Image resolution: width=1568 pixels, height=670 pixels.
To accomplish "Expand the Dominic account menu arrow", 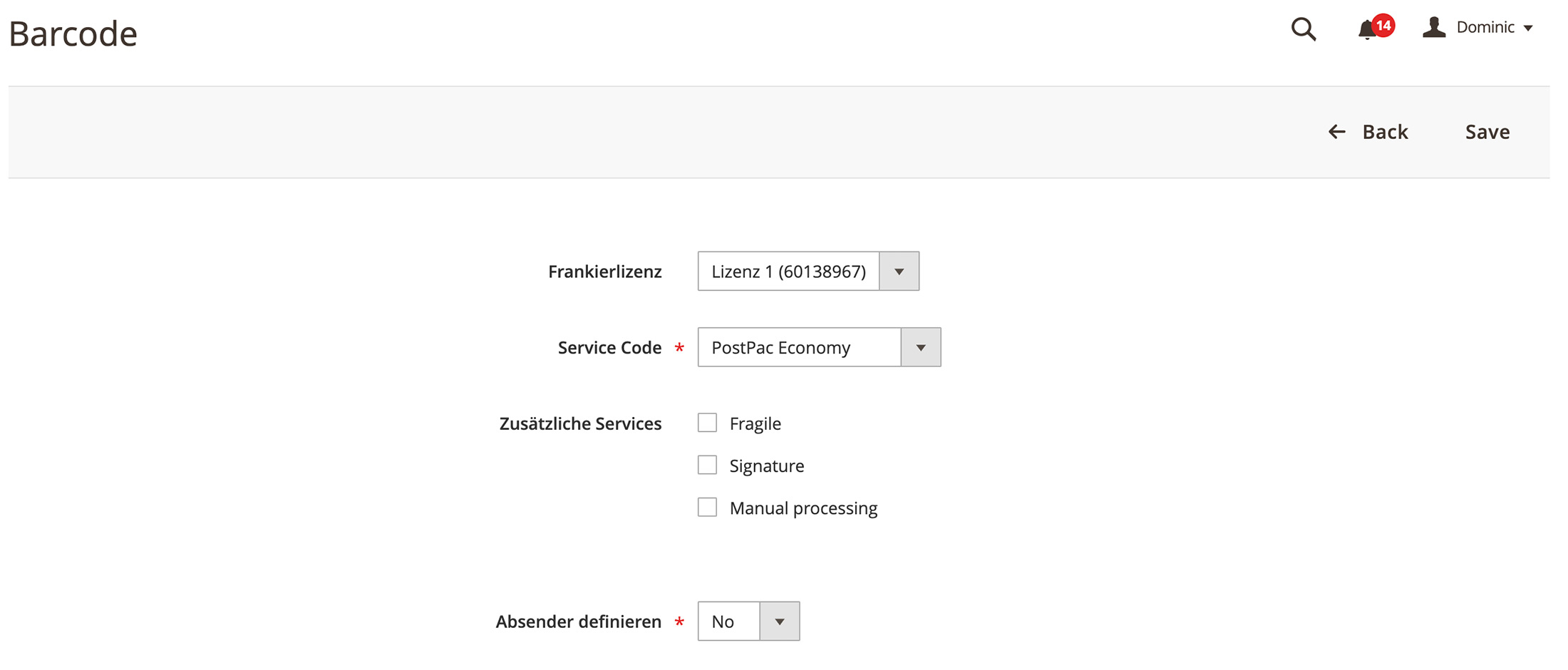I will click(1528, 29).
